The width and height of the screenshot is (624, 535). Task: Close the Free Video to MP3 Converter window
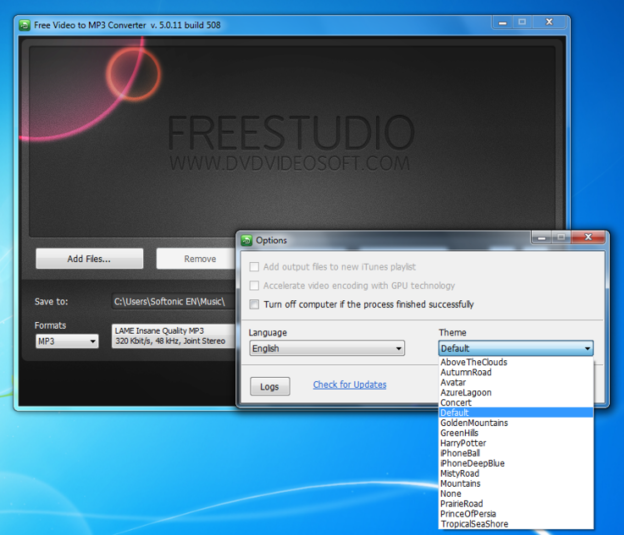[549, 22]
